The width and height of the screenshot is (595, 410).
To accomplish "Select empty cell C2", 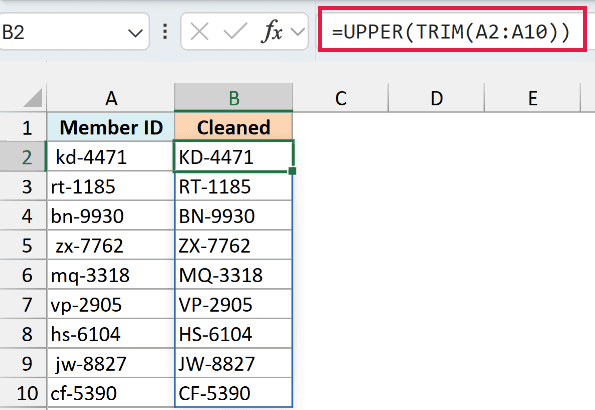I will [x=340, y=156].
